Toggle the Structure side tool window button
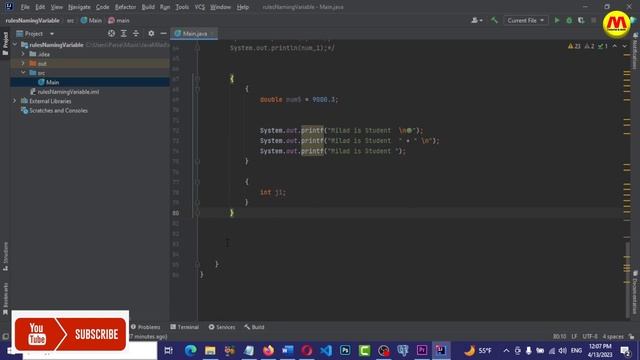The image size is (640, 360). pos(5,256)
